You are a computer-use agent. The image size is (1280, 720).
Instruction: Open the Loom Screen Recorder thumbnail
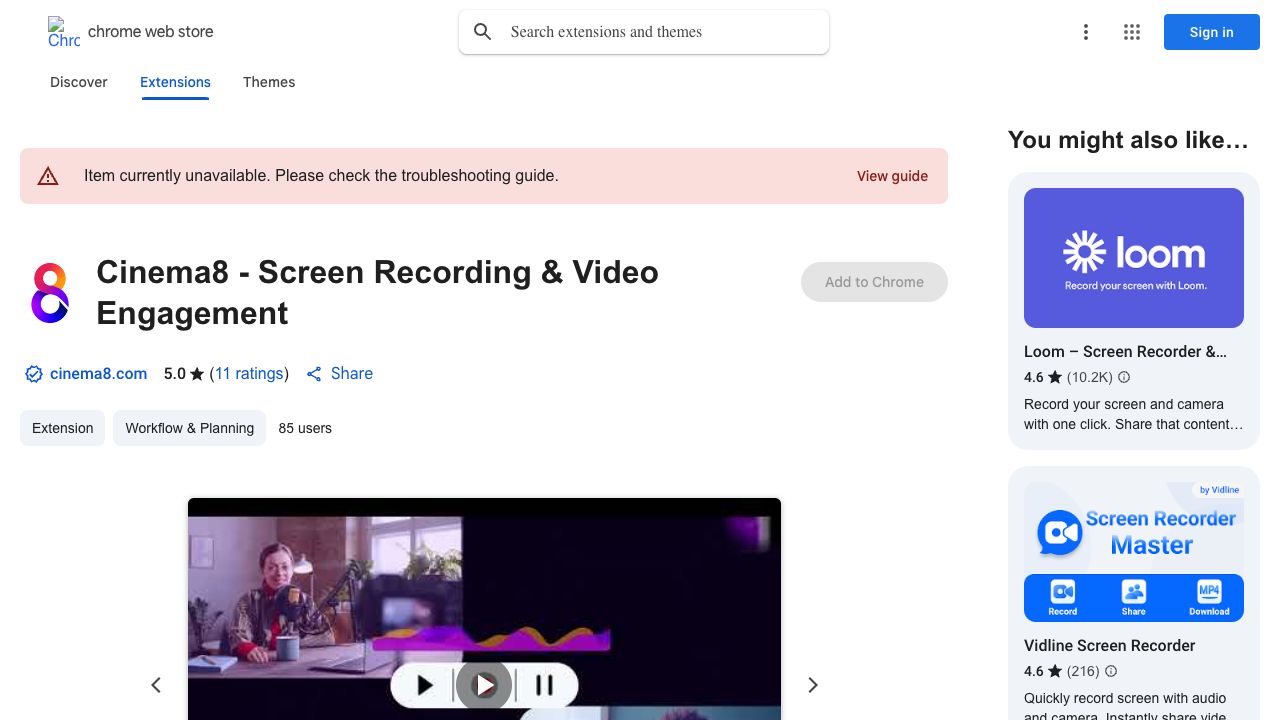pyautogui.click(x=1133, y=258)
